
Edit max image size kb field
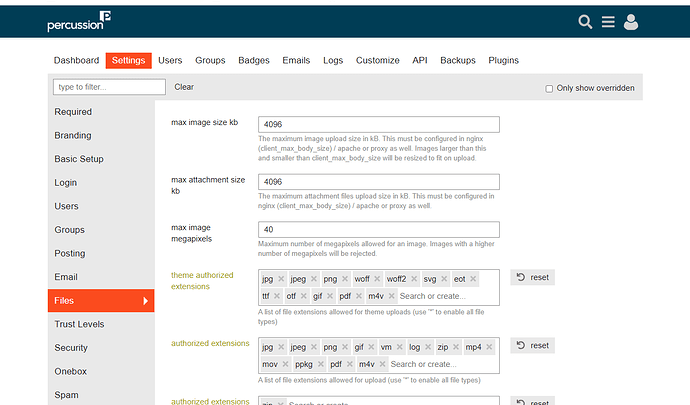pos(379,124)
